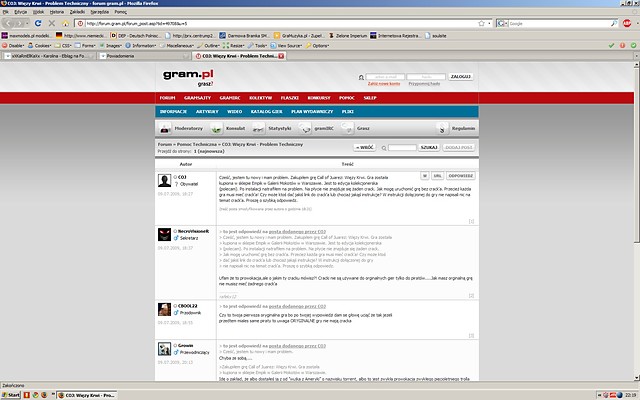Click the green checkmark validation icon in toolbar

[611, 46]
